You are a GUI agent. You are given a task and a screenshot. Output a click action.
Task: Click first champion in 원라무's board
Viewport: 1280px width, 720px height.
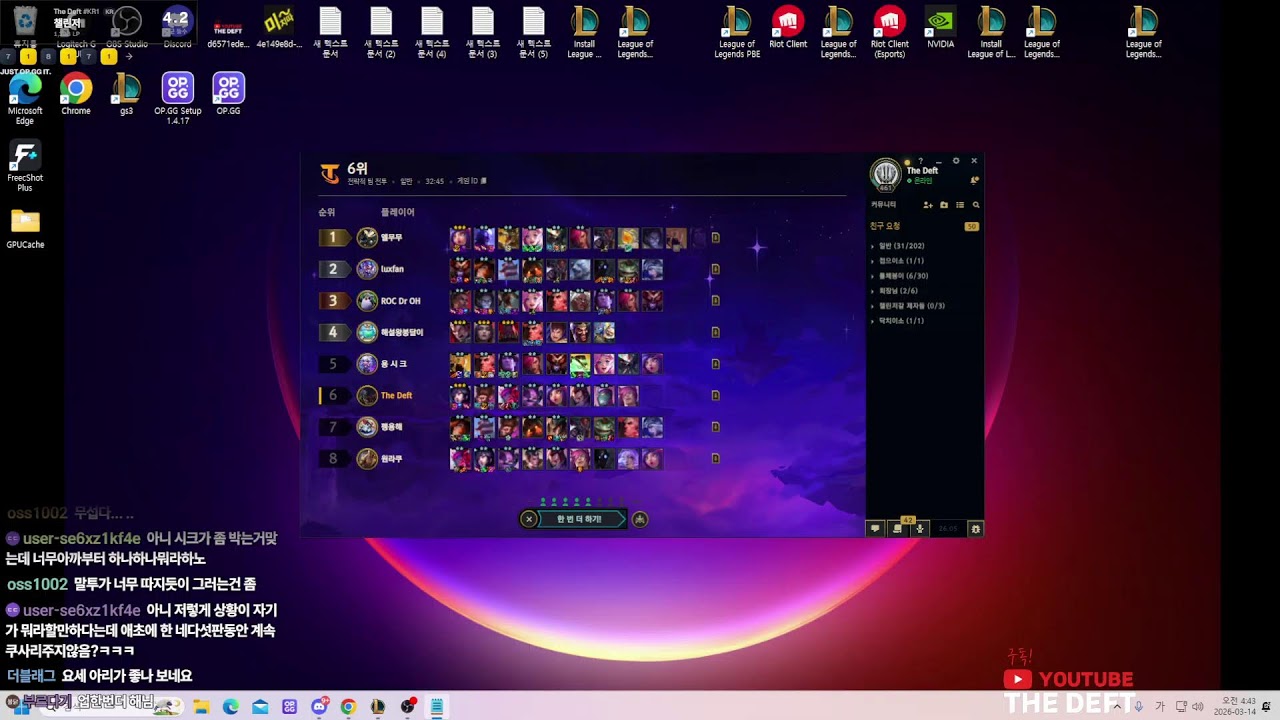click(x=460, y=459)
